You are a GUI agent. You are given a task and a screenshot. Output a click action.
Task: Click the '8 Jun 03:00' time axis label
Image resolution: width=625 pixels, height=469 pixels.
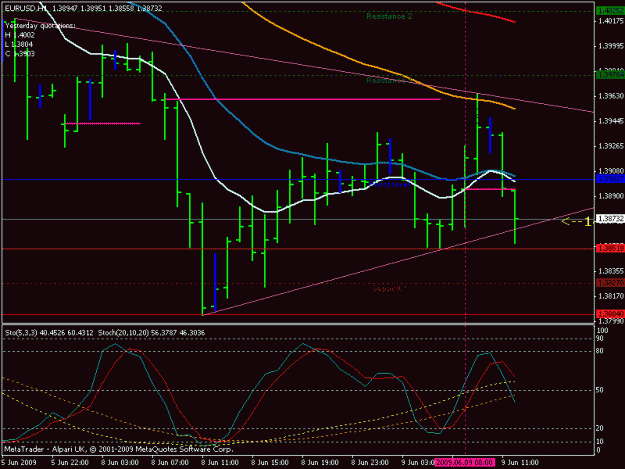click(120, 463)
